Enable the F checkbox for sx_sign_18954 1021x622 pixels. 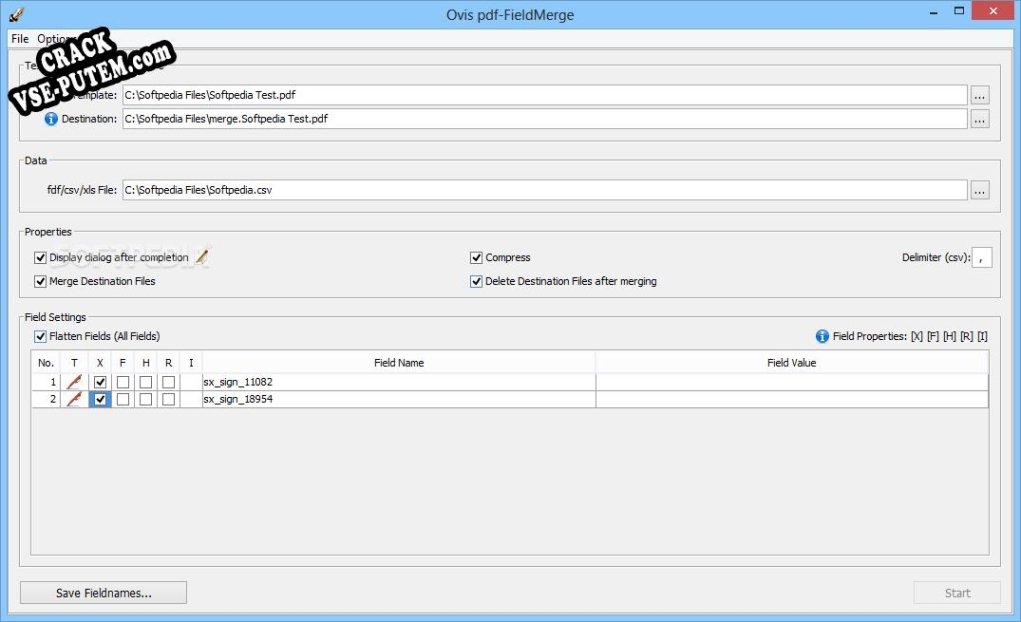[x=121, y=398]
